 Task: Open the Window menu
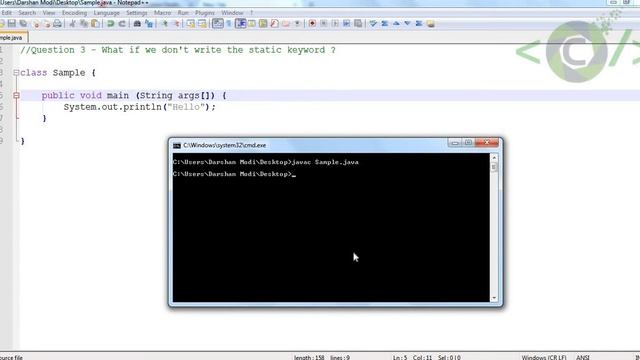[x=232, y=13]
